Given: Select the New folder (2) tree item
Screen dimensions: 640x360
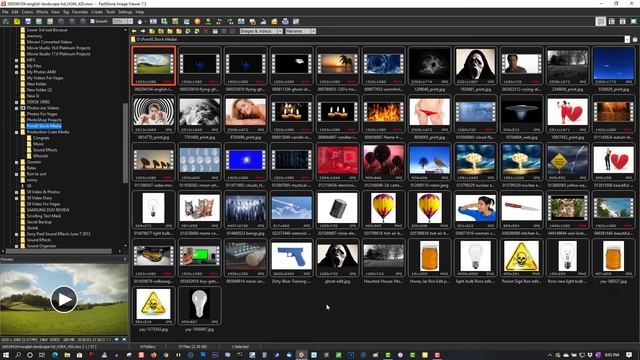Looking at the screenshot, I should pyautogui.click(x=39, y=90).
